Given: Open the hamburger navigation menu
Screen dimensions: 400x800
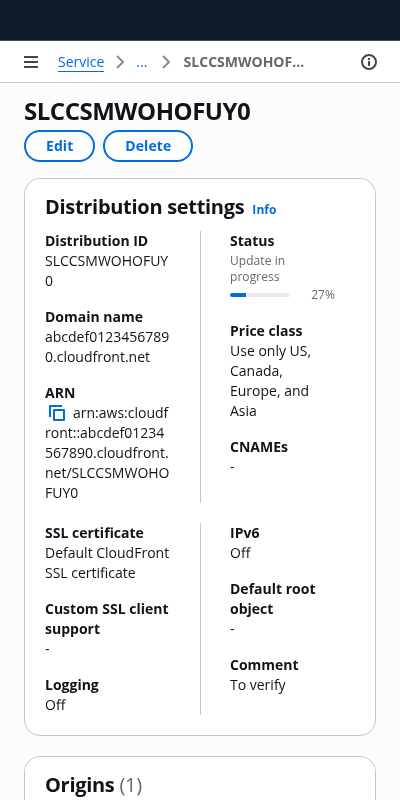Looking at the screenshot, I should (x=31, y=62).
